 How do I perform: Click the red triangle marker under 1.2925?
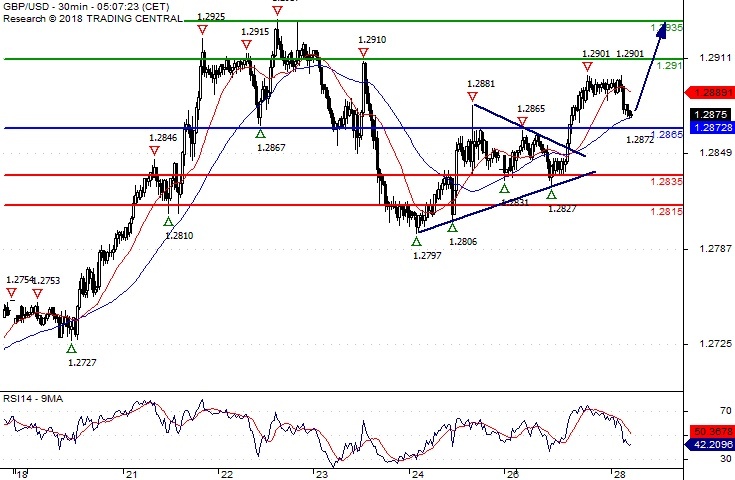click(202, 30)
